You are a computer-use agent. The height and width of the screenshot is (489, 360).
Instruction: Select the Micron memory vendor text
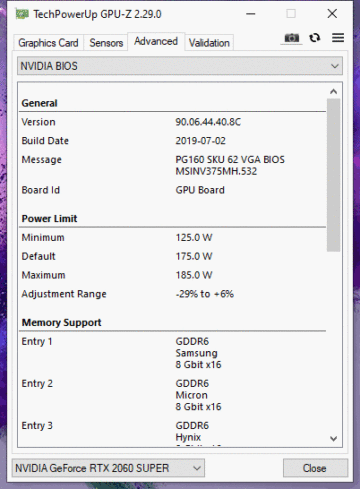191,395
